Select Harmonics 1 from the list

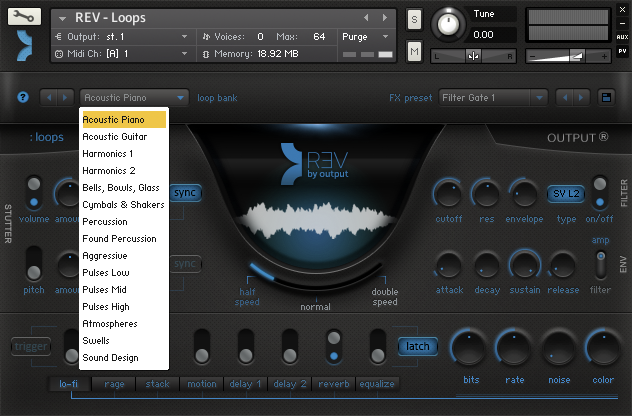pos(124,154)
